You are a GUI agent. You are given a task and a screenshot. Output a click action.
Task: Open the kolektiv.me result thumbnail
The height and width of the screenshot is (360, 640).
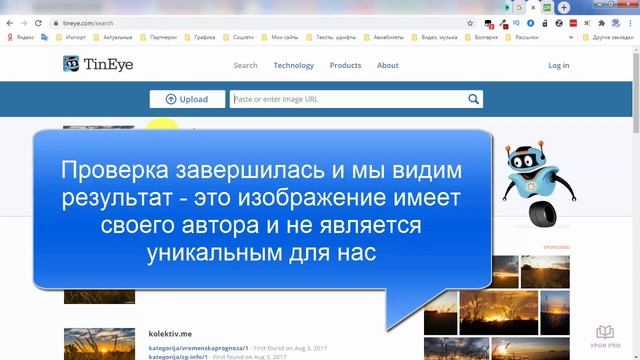[99, 344]
